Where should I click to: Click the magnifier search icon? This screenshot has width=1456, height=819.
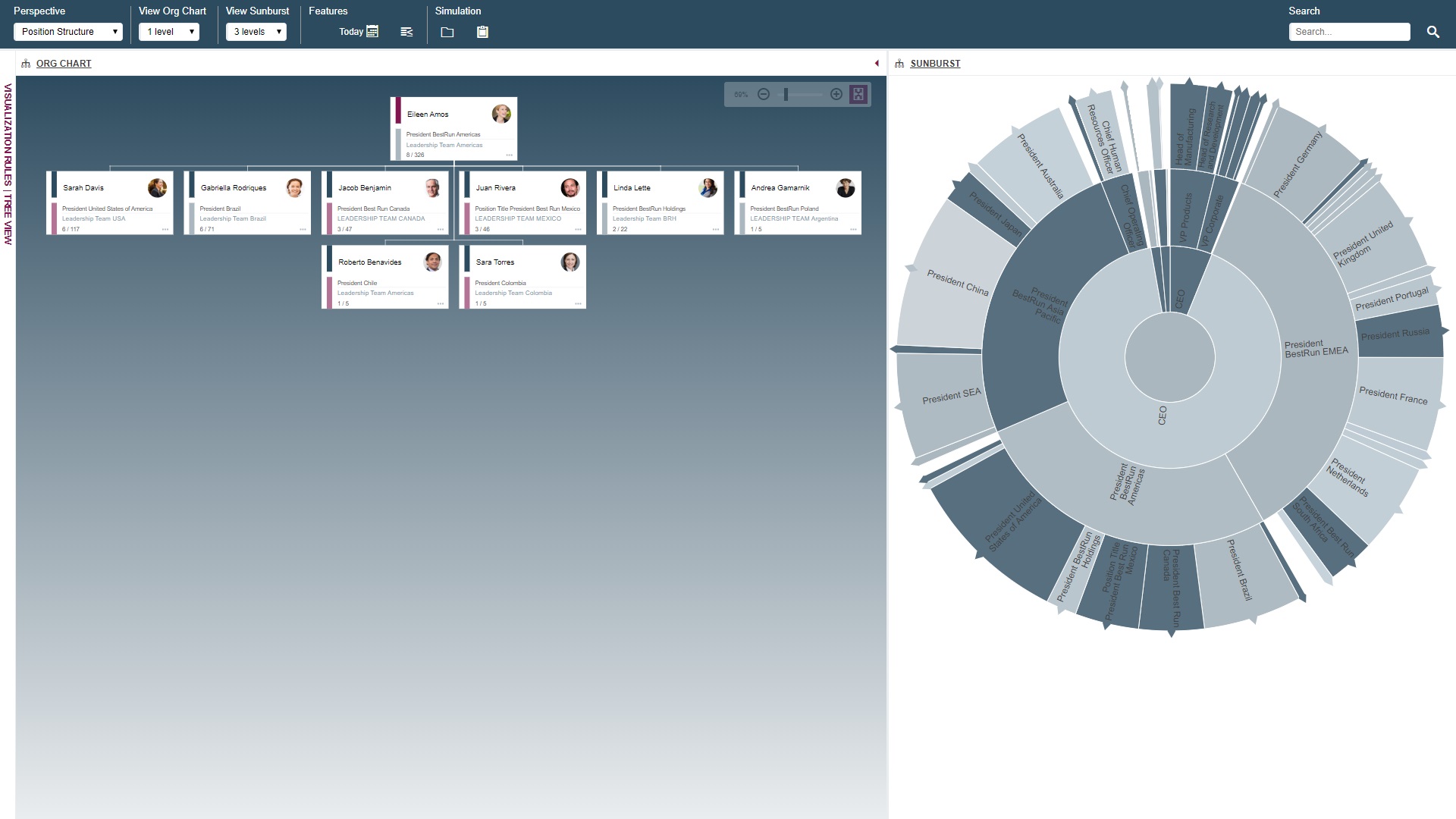(x=1433, y=32)
